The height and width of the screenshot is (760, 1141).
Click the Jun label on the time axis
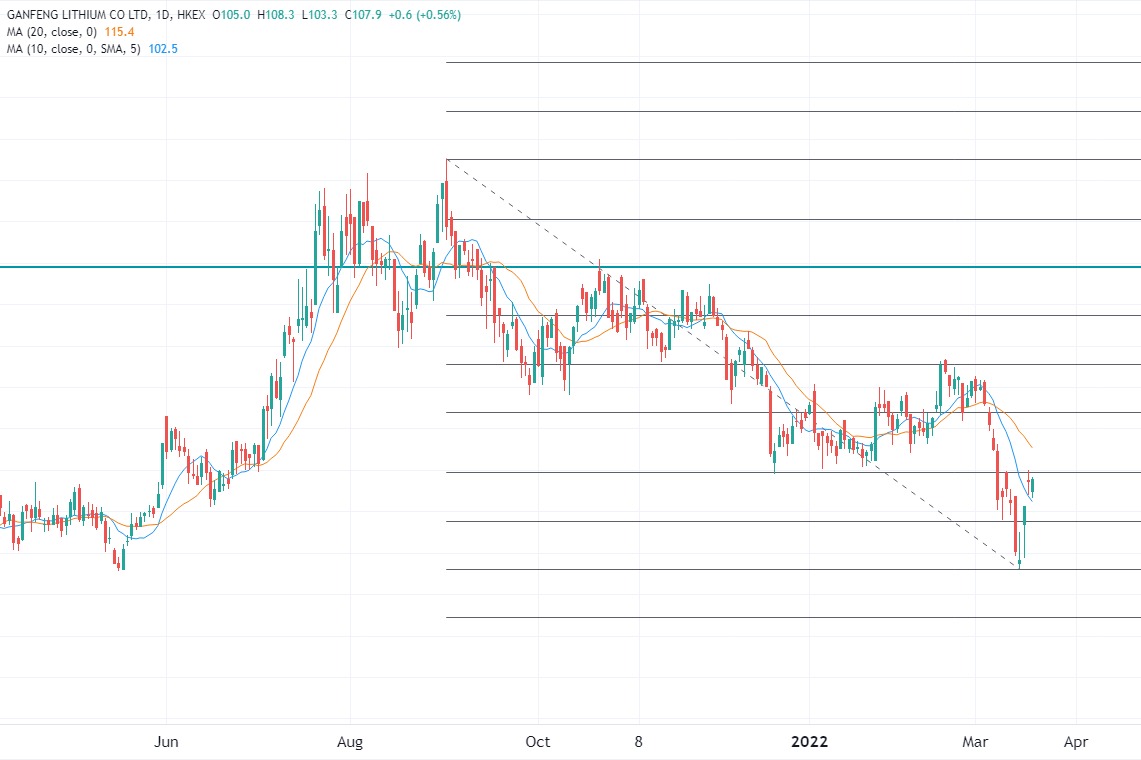(167, 742)
